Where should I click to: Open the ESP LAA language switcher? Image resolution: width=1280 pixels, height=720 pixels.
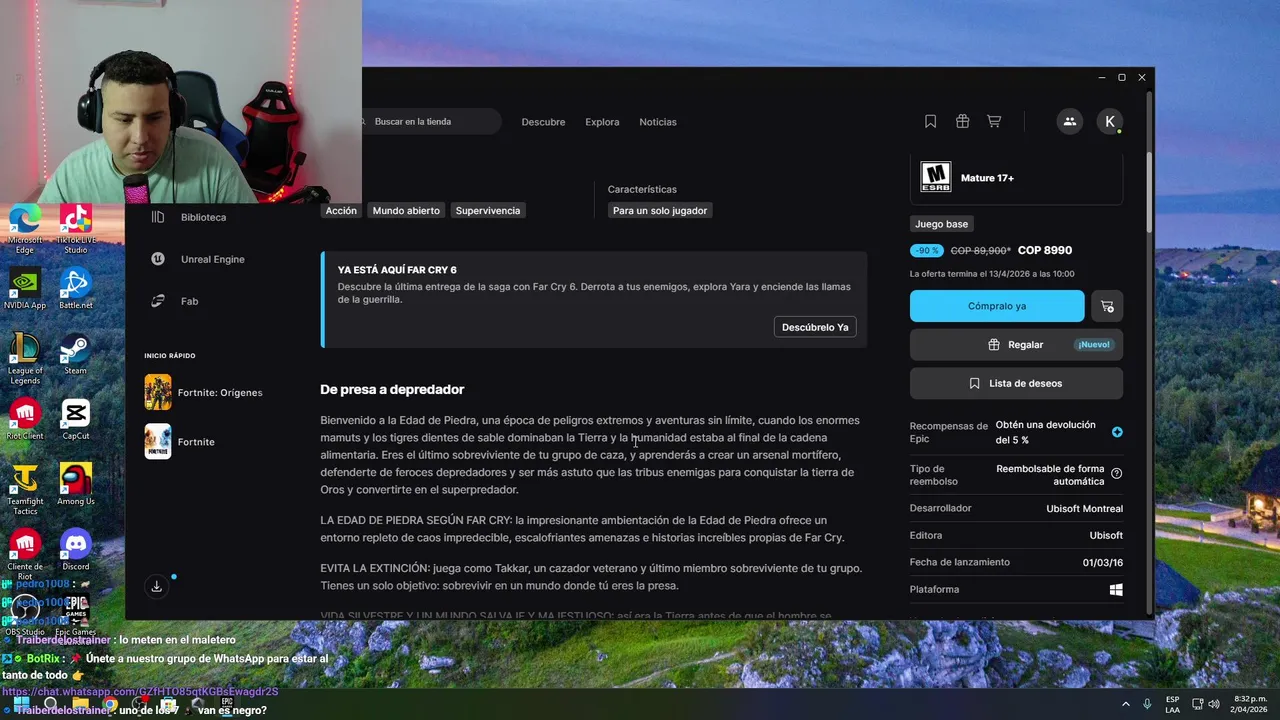point(1172,704)
